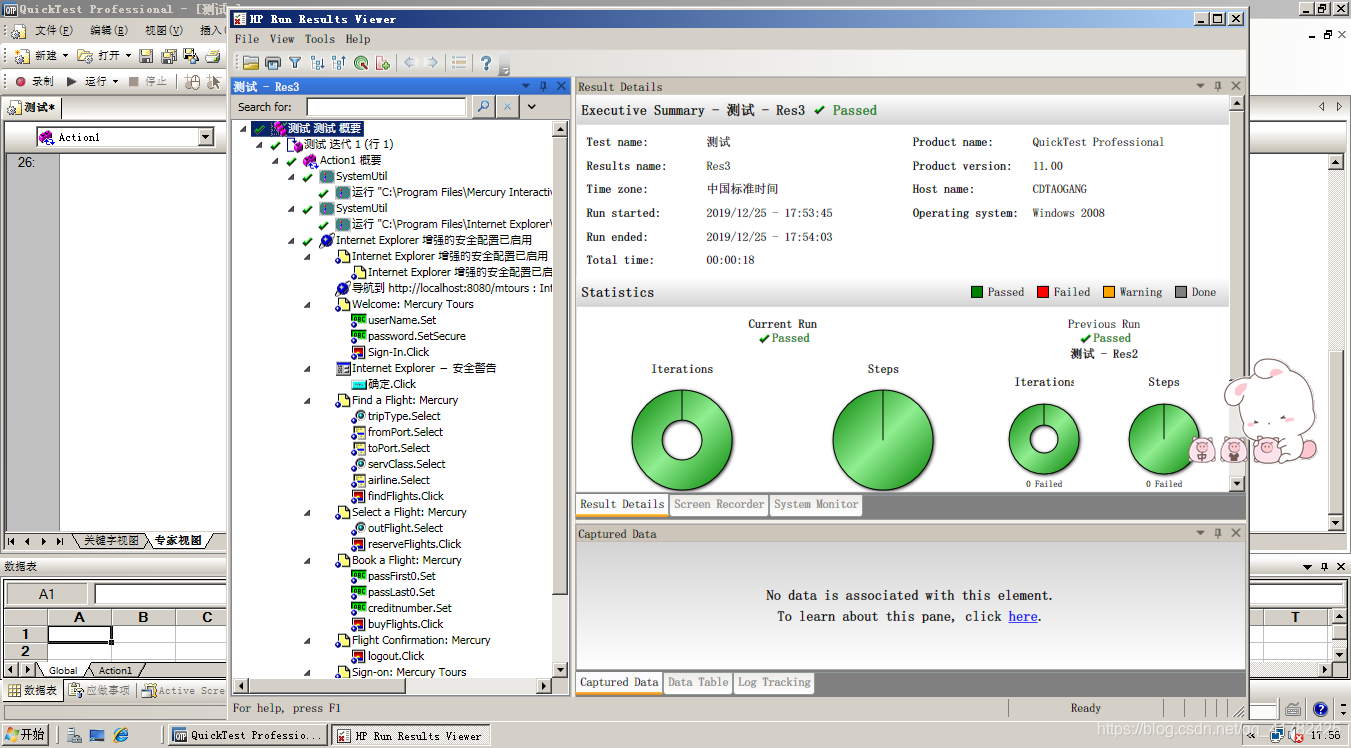Collapse the Find a Flight: Mercury node
The image size is (1351, 748).
point(307,400)
